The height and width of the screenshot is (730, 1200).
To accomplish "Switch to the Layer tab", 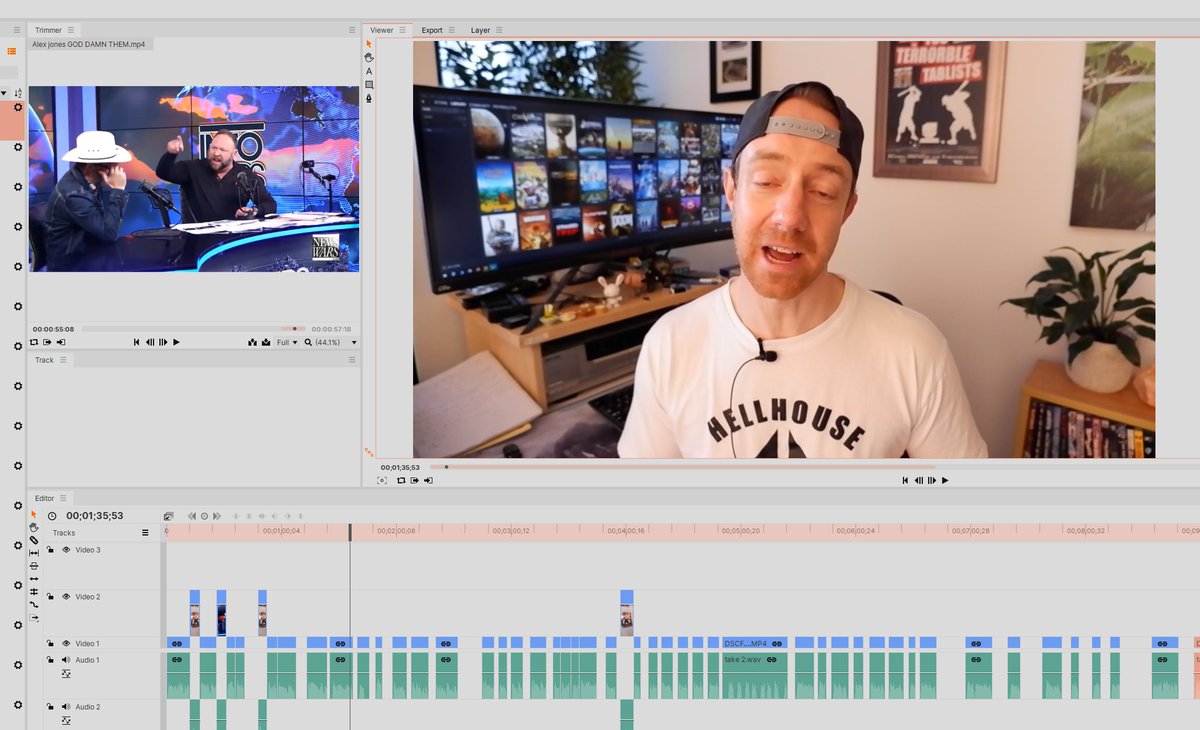I will [x=482, y=30].
